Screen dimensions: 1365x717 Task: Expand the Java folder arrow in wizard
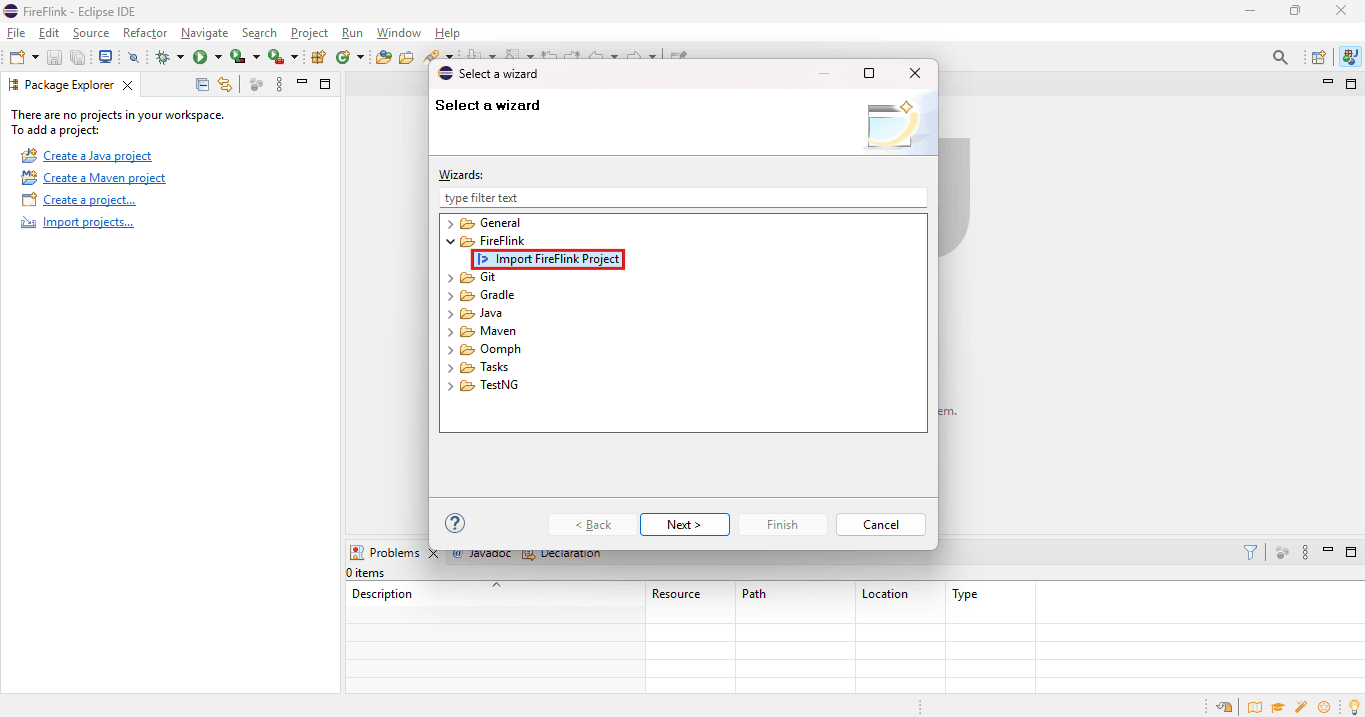pyautogui.click(x=450, y=313)
